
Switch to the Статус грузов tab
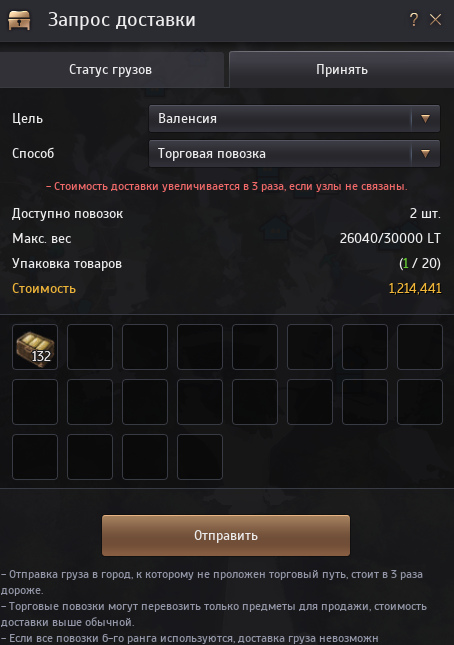coord(111,70)
